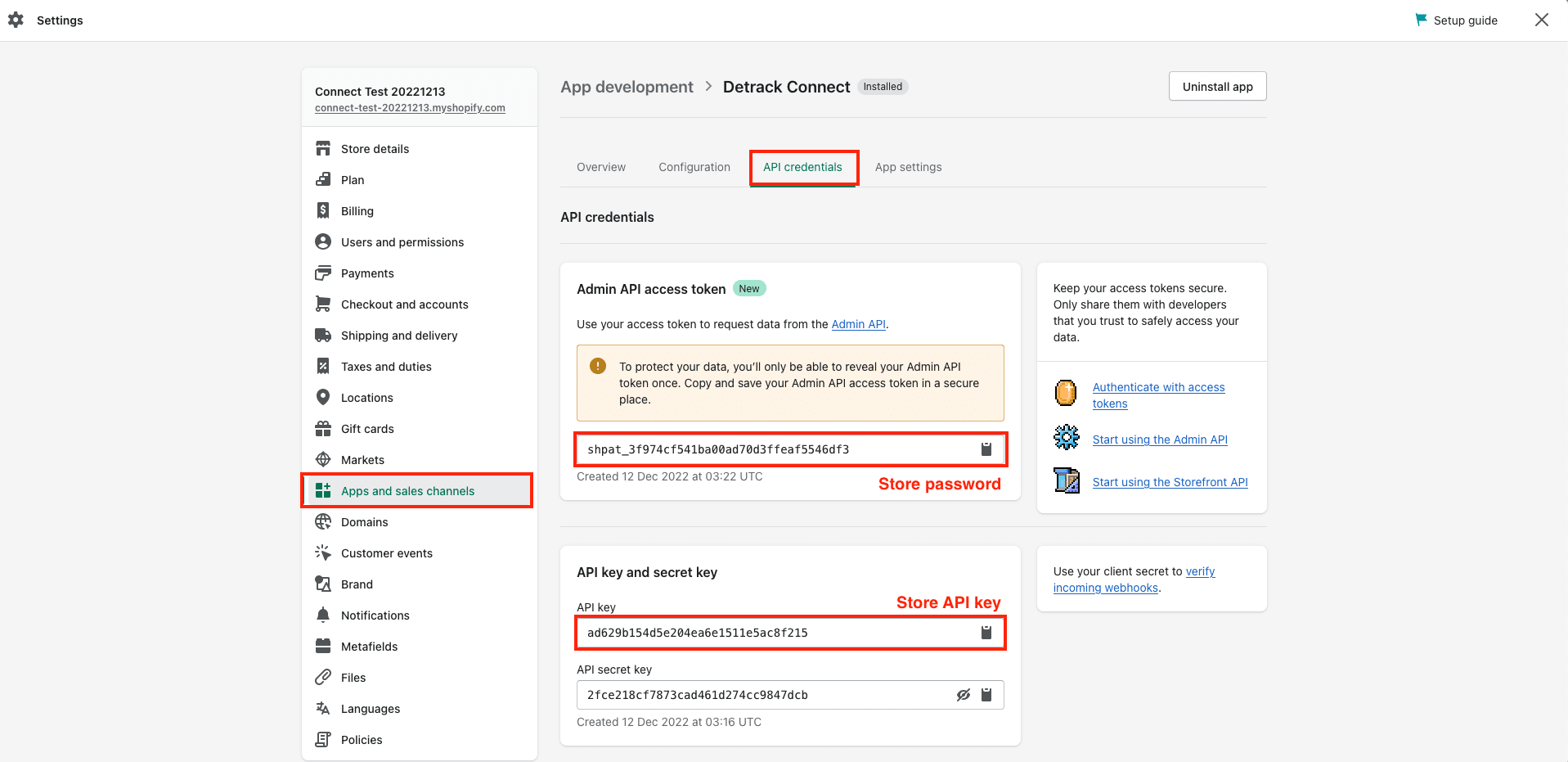The image size is (1568, 762).
Task: Click the Customer events cursor icon
Action: [x=323, y=553]
